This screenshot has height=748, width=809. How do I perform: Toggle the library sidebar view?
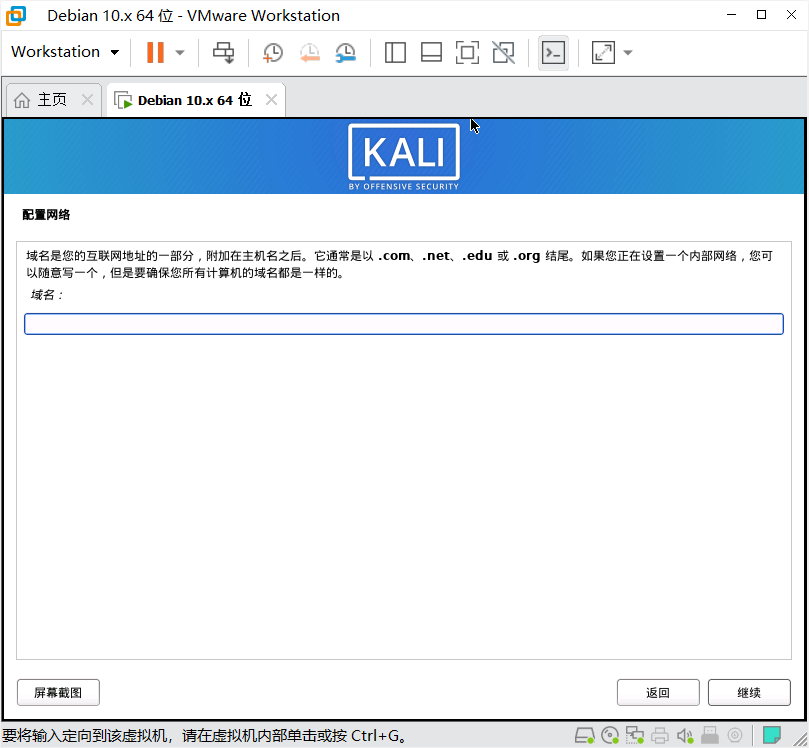tap(395, 53)
